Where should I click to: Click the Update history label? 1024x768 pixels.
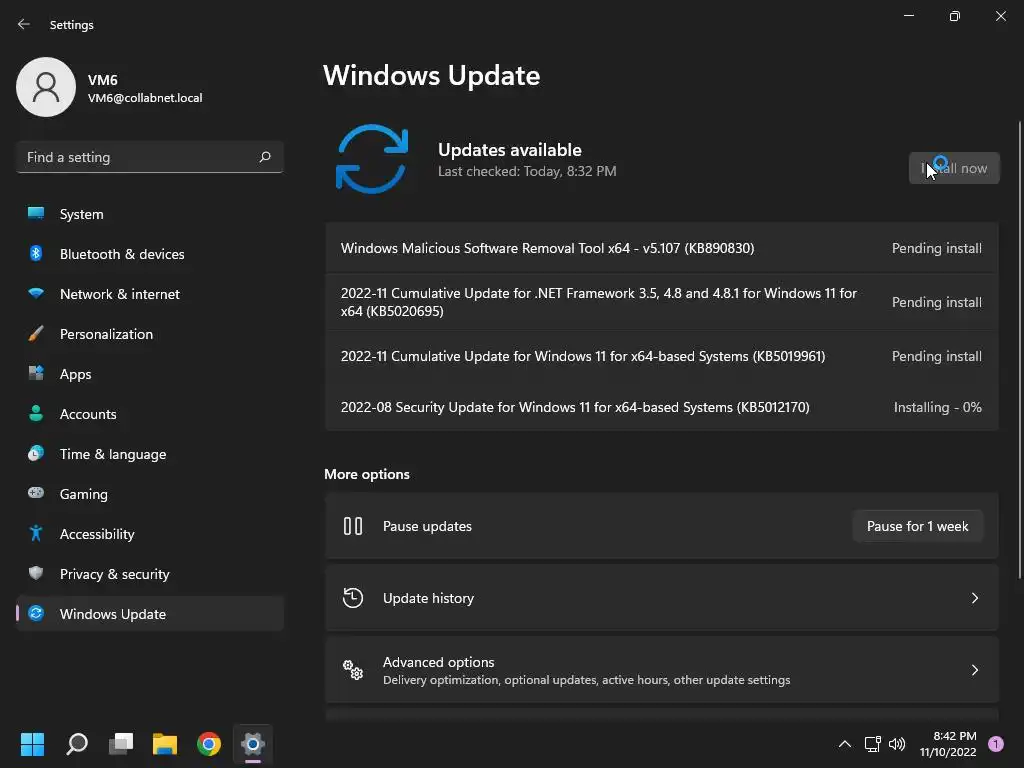click(x=428, y=598)
